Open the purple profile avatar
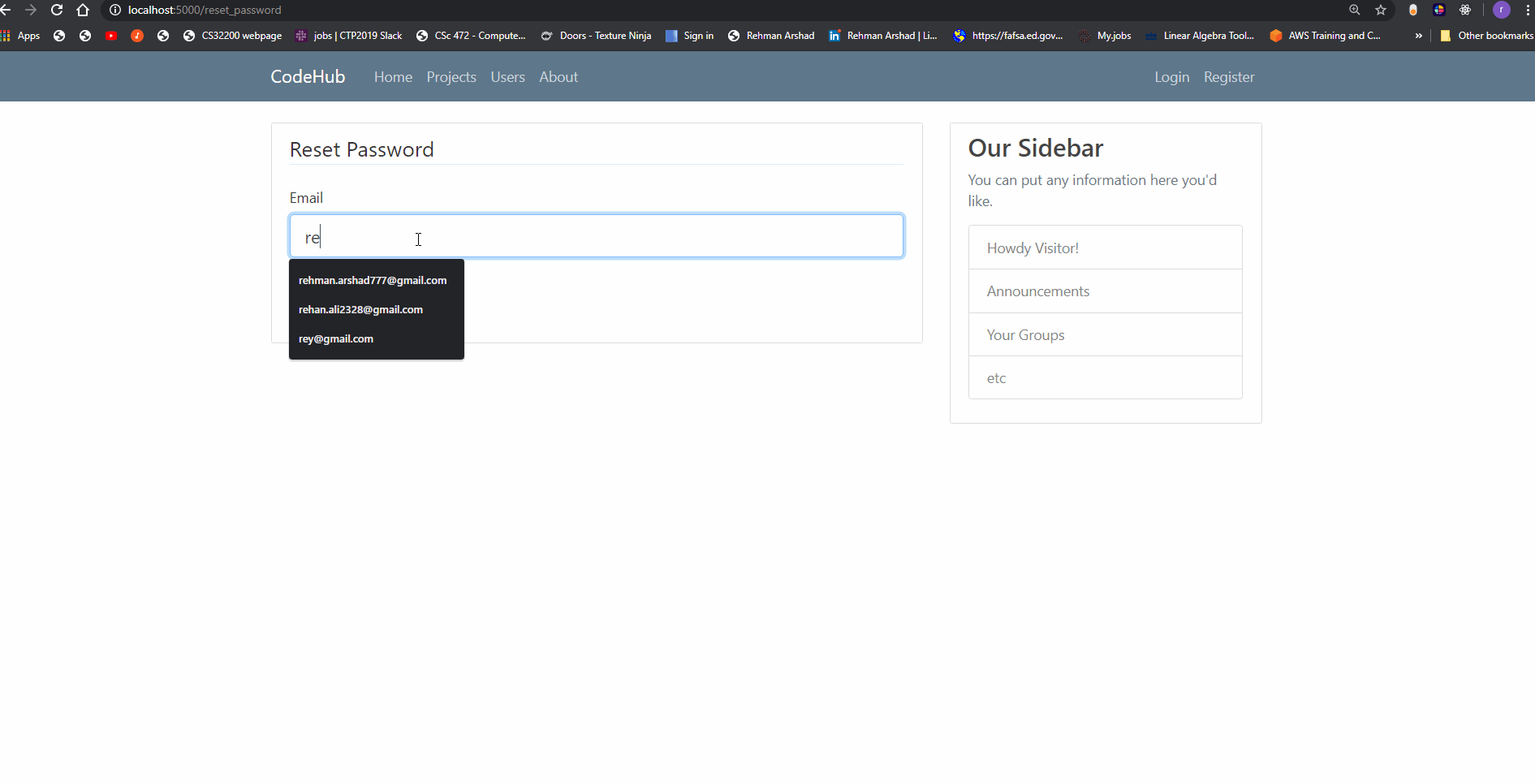Screen dimensions: 1535x784 coord(1502,10)
